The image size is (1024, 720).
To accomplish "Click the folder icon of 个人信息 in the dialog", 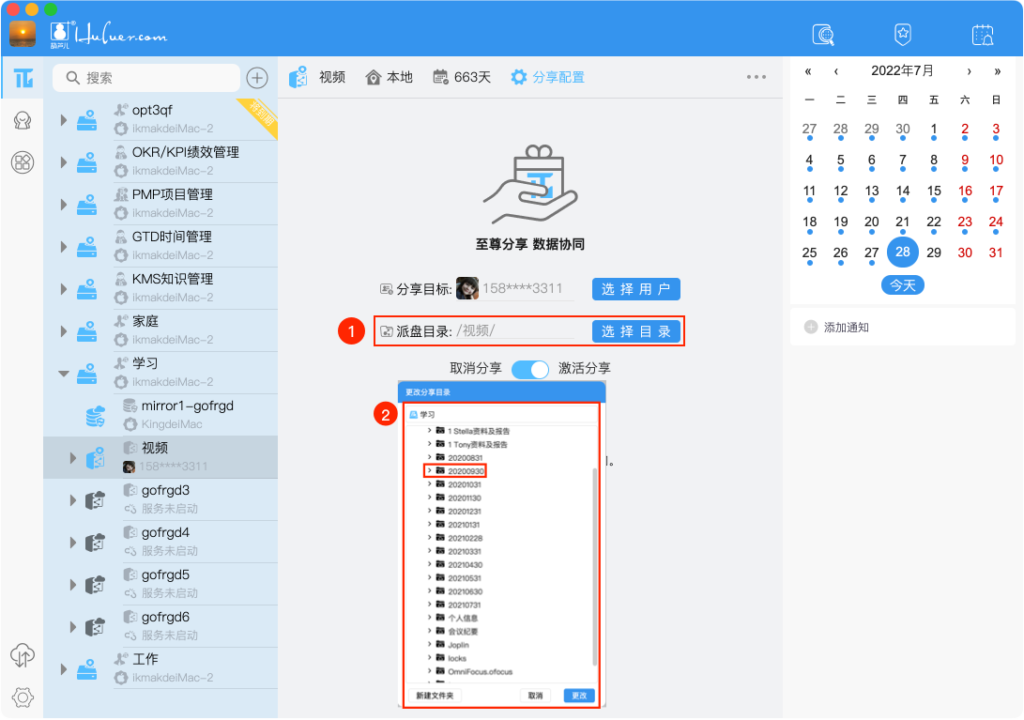I will 441,617.
